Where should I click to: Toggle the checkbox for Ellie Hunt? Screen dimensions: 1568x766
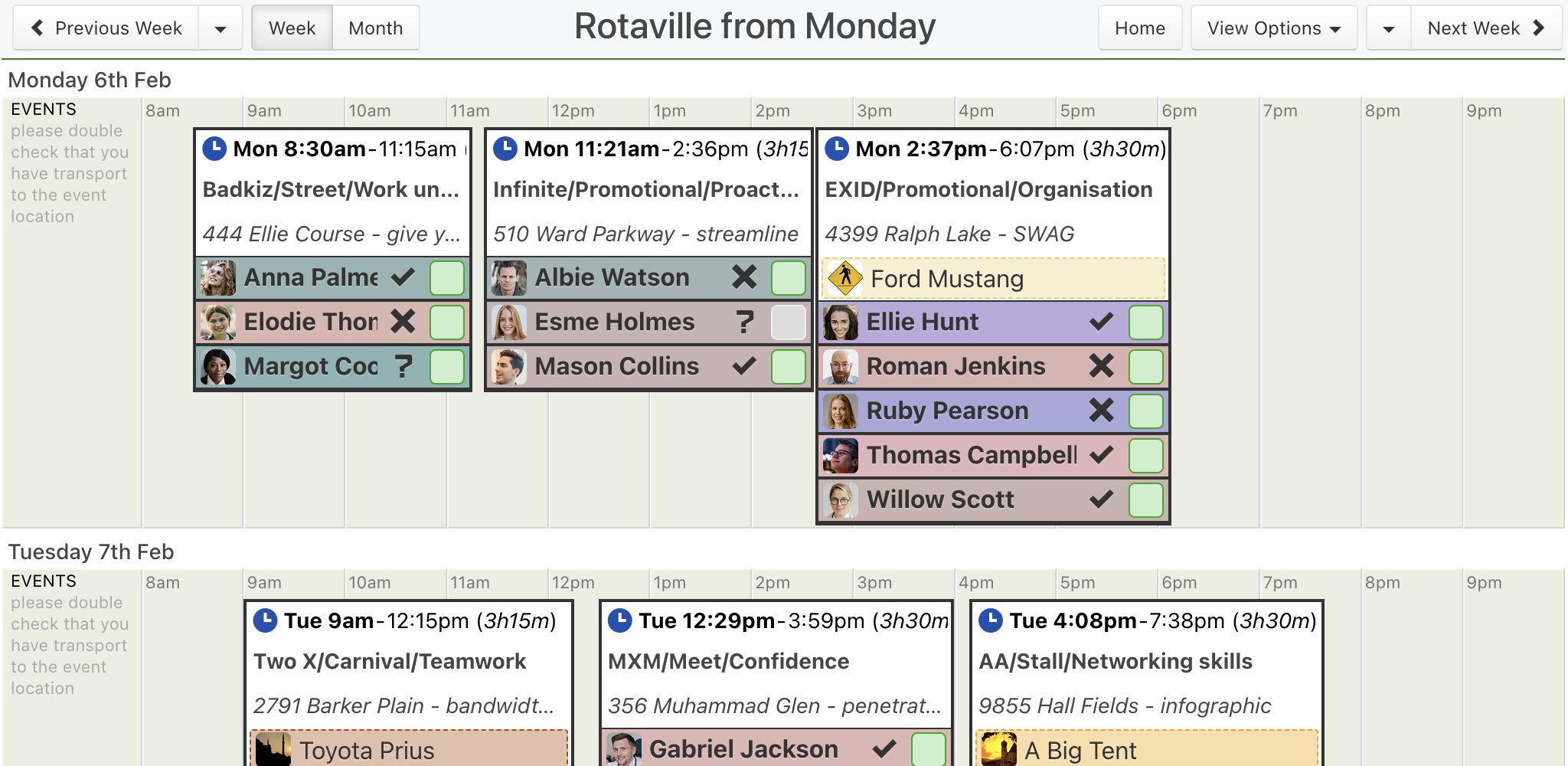1145,322
